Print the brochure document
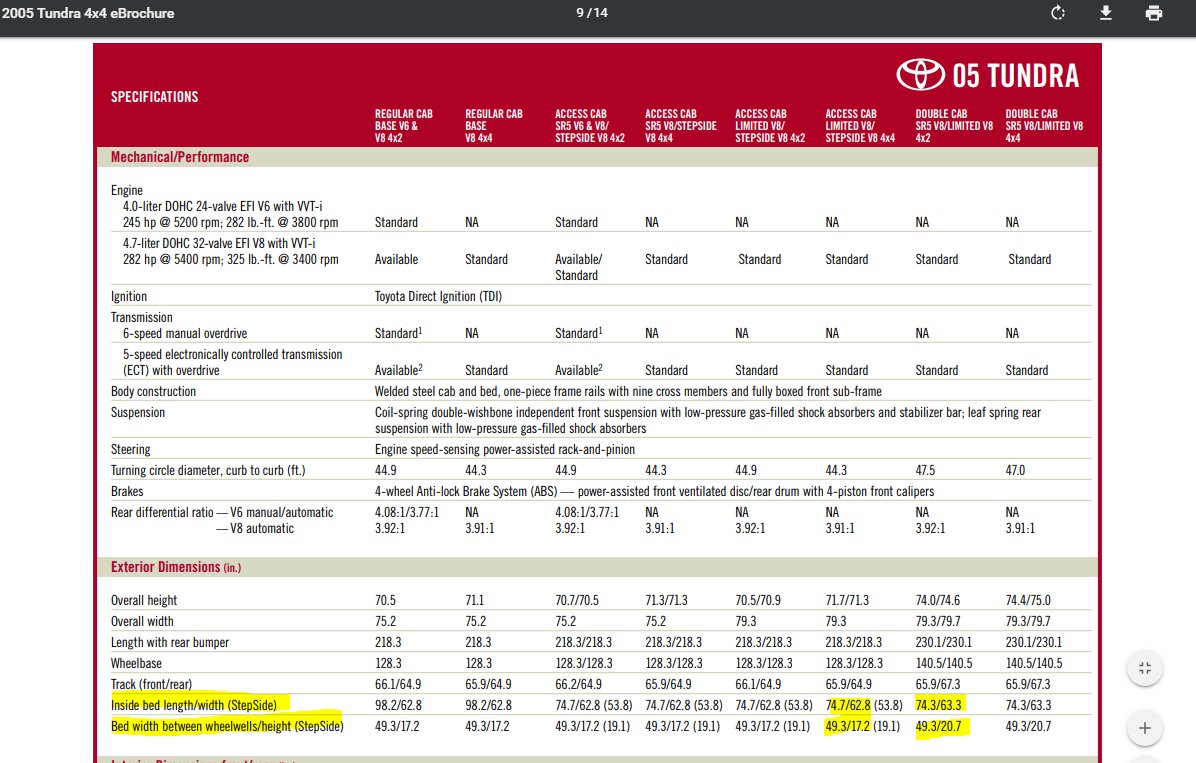 [1154, 13]
